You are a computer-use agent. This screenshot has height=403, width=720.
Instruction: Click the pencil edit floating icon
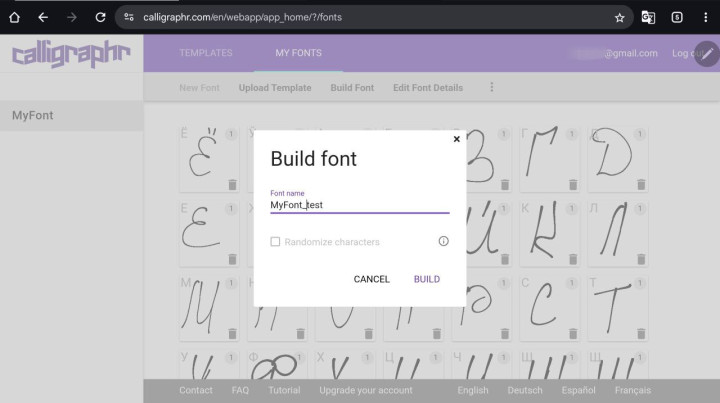click(706, 53)
